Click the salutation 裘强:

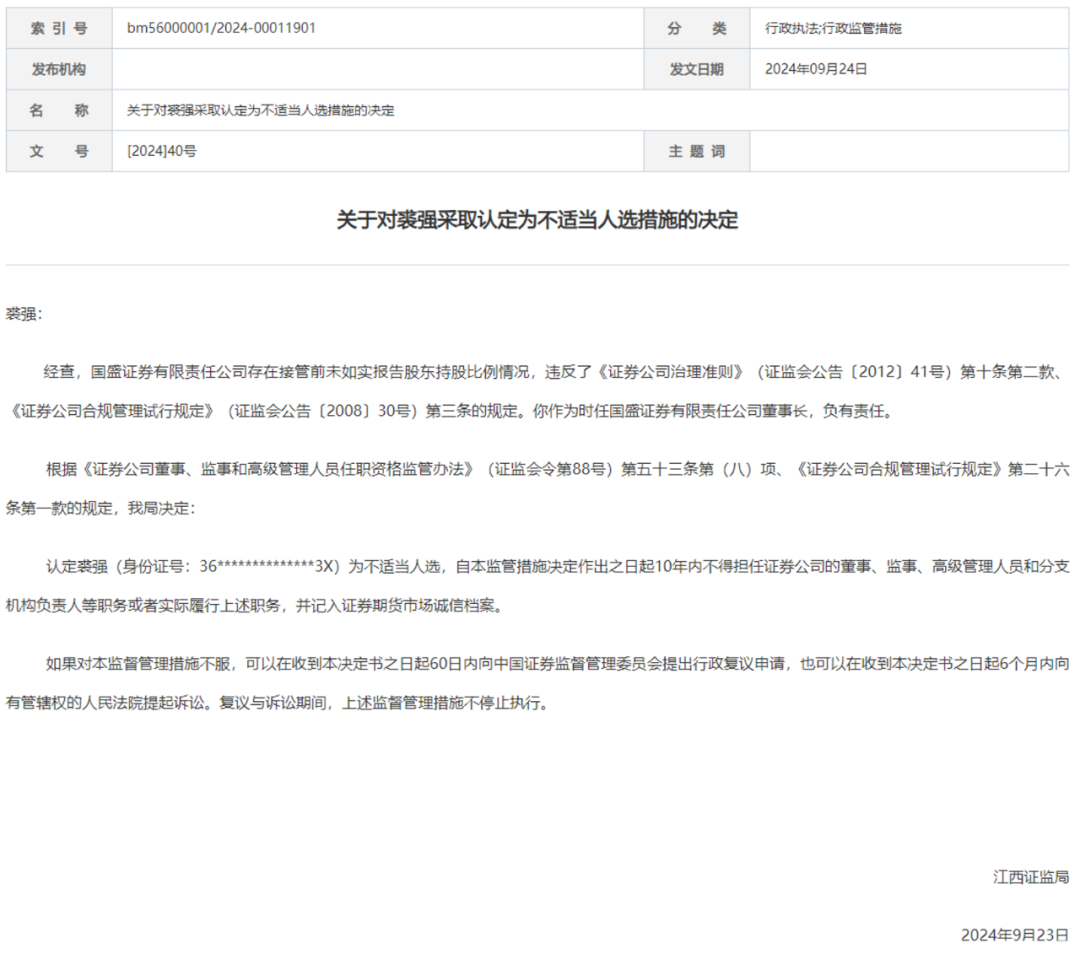24,314
